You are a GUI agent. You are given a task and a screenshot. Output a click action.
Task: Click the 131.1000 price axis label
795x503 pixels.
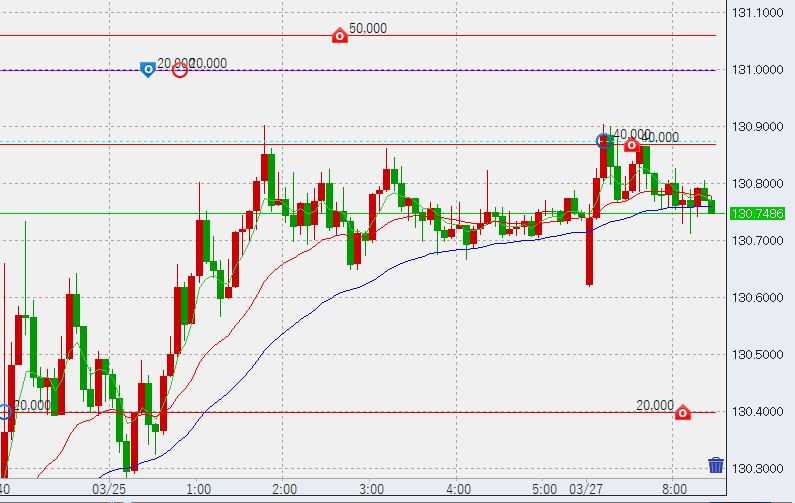point(757,13)
